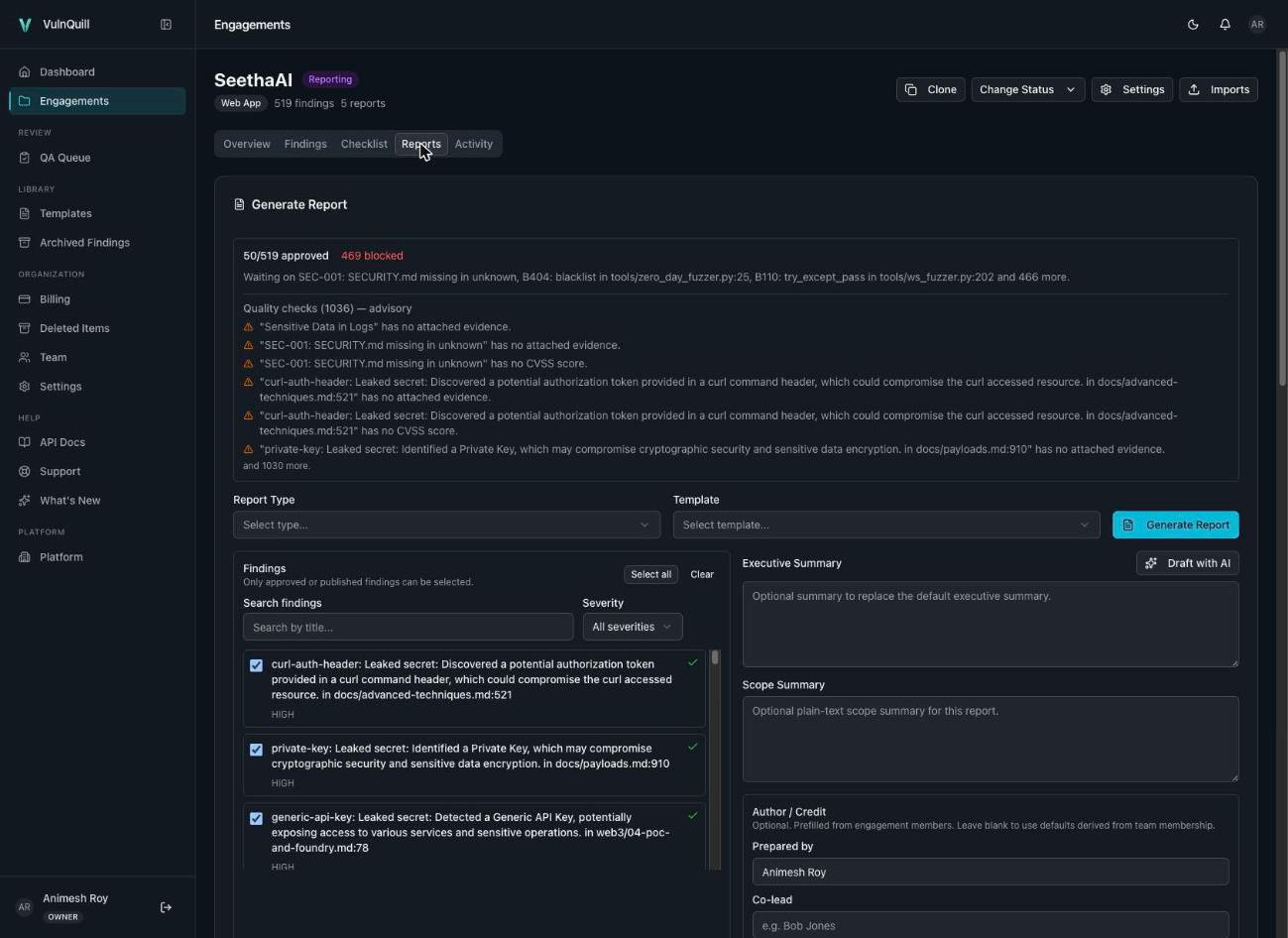Image resolution: width=1288 pixels, height=938 pixels.
Task: Click green approved check on curl-auth-header
Action: pos(693,662)
